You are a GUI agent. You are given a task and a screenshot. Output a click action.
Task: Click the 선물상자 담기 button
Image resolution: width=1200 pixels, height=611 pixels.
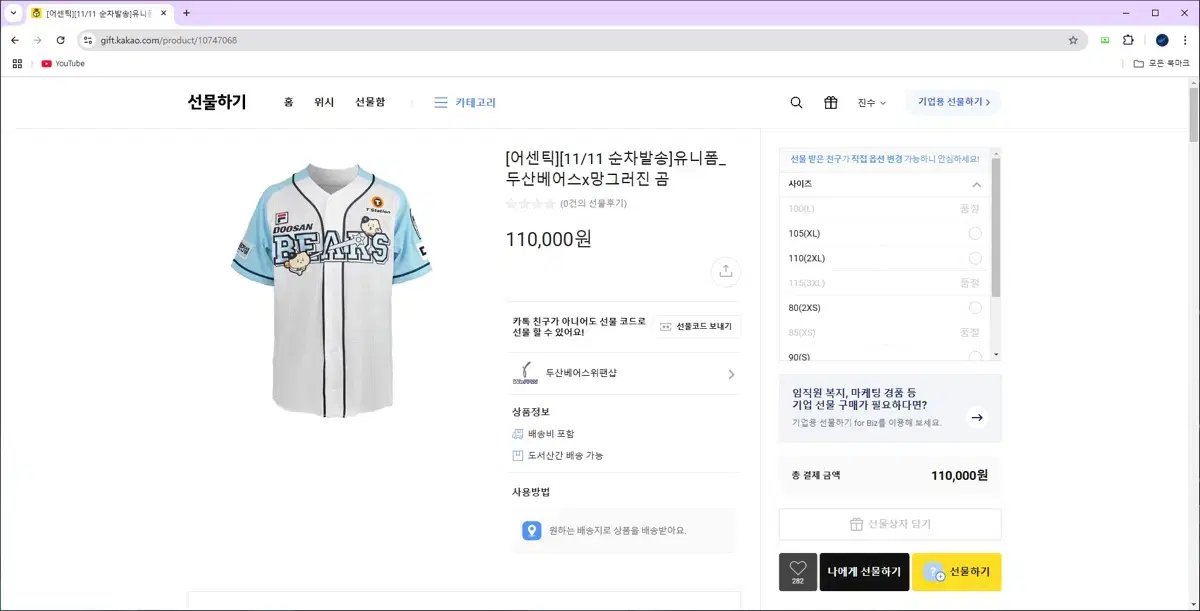(890, 524)
